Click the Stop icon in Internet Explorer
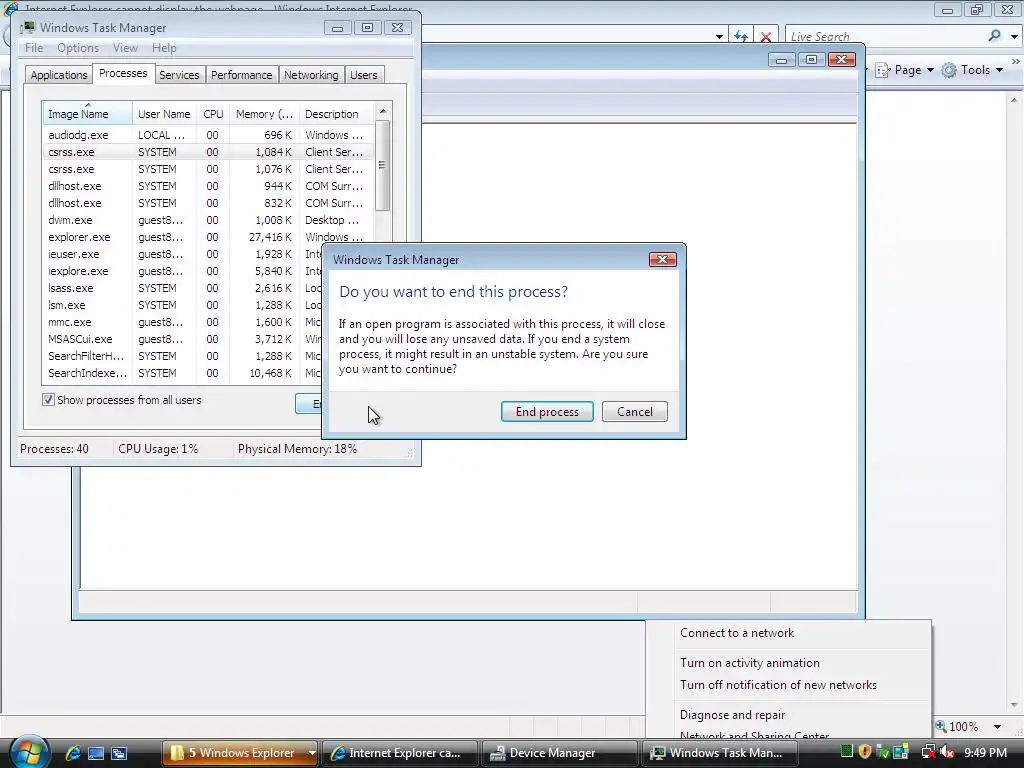 click(765, 37)
